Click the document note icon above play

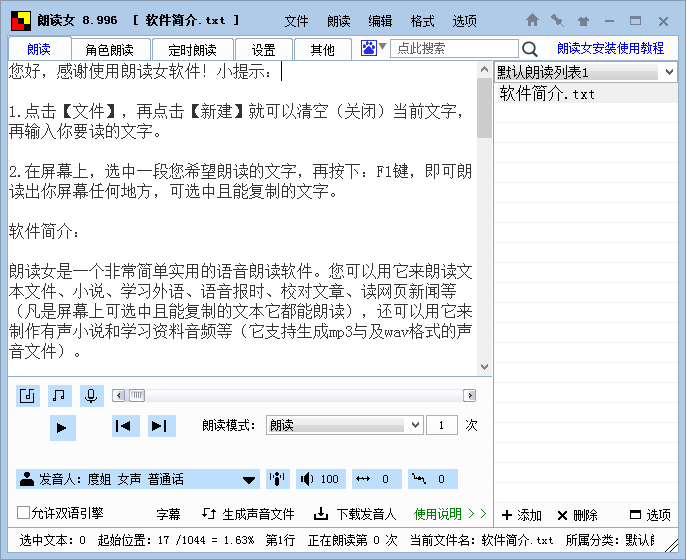click(28, 396)
